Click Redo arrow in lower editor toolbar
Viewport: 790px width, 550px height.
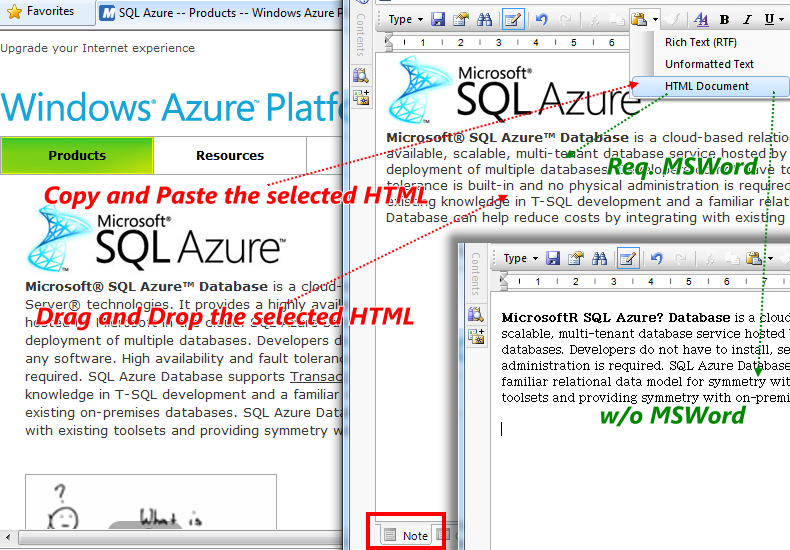(x=680, y=258)
